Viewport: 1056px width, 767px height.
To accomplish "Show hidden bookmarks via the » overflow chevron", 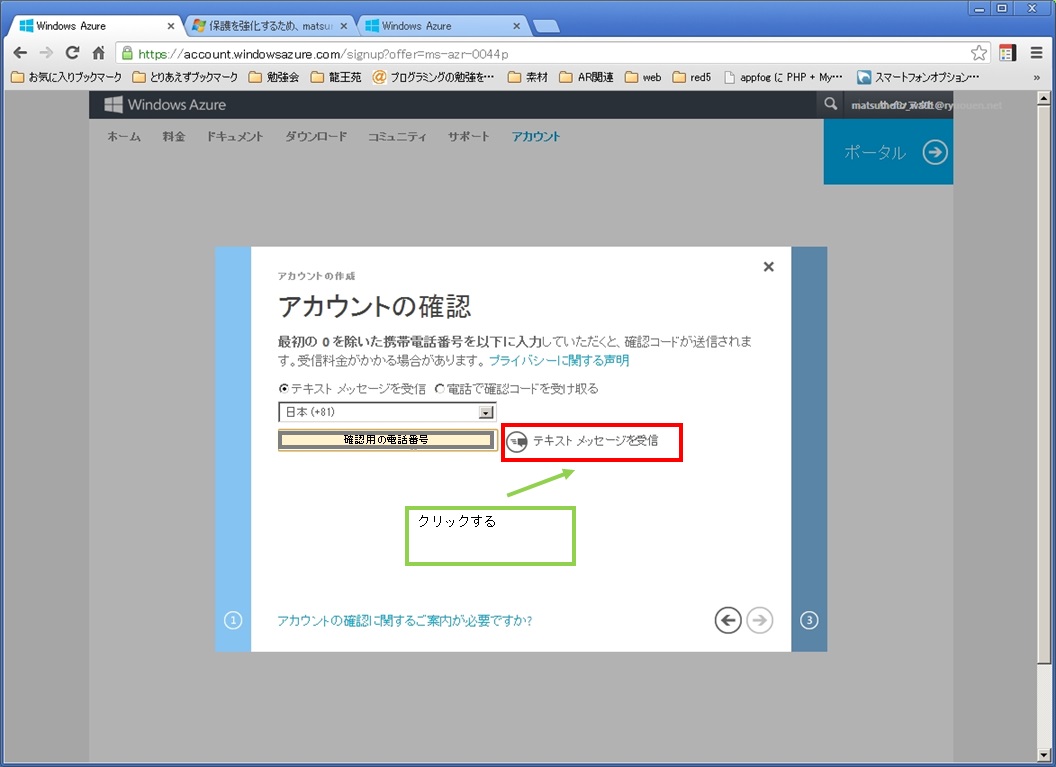I will click(x=1036, y=77).
